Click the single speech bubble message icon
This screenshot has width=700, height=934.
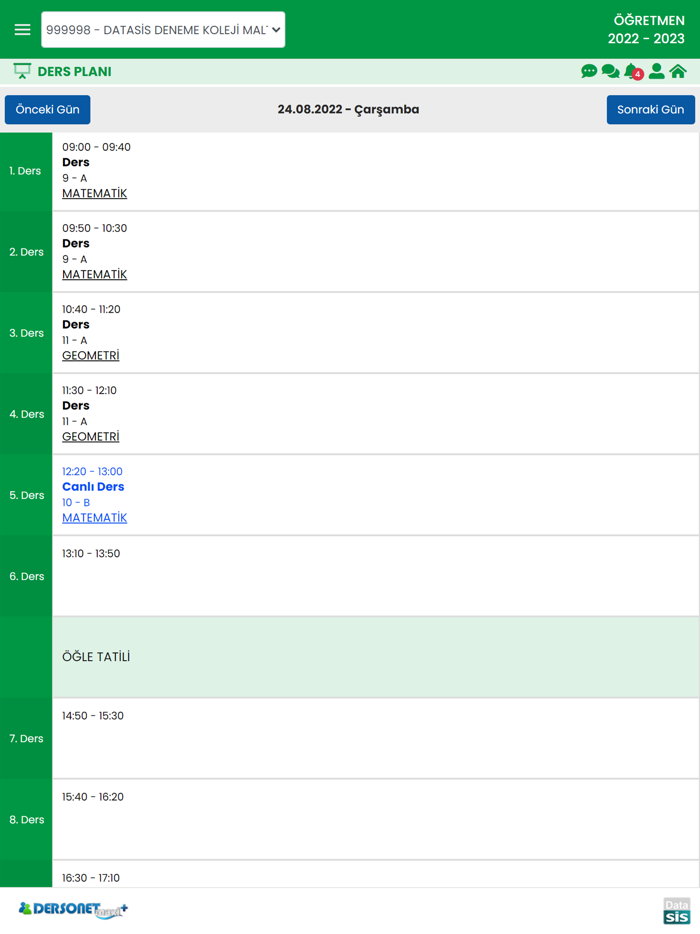coord(589,71)
